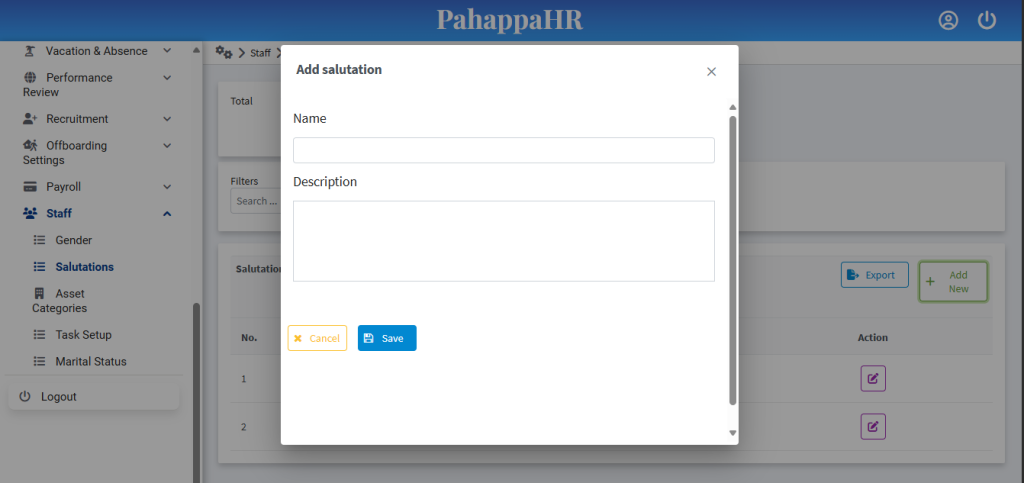Select Marital Status in sidebar
Viewport: 1024px width, 483px height.
coord(90,362)
